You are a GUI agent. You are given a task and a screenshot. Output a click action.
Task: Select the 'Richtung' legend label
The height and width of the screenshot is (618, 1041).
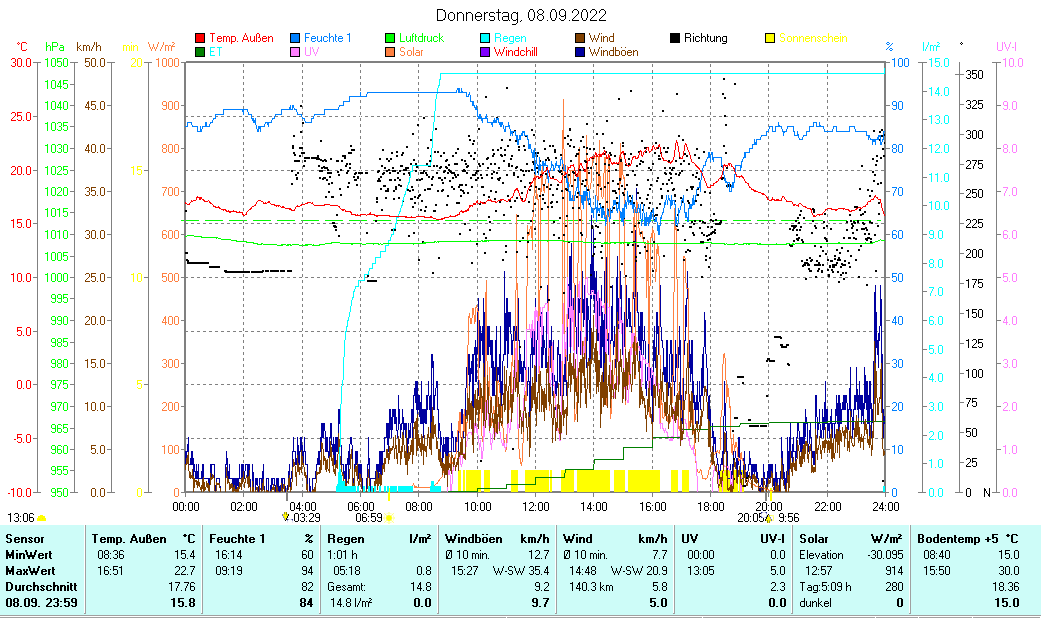(x=706, y=39)
